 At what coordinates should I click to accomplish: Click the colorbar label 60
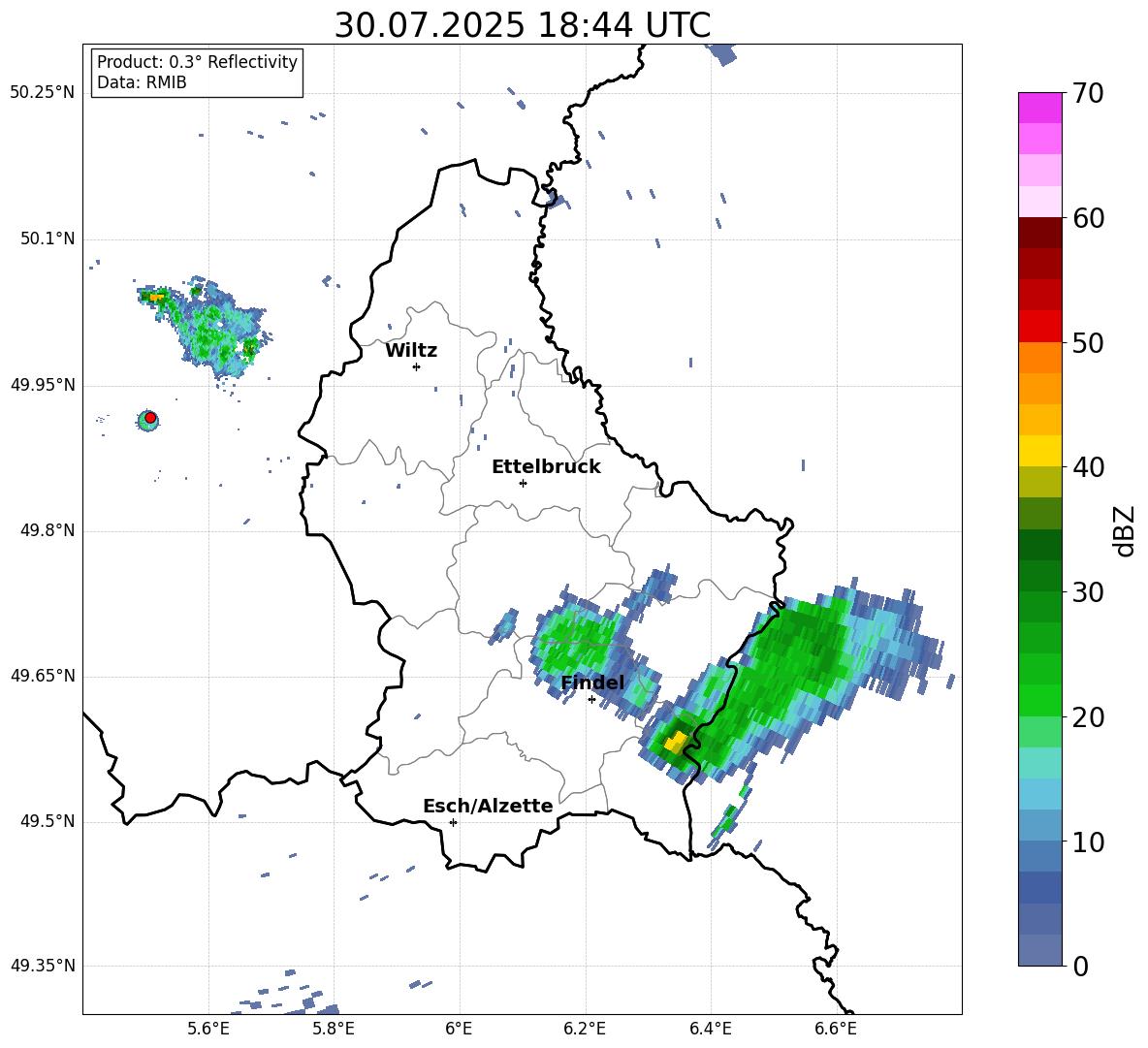1088,218
